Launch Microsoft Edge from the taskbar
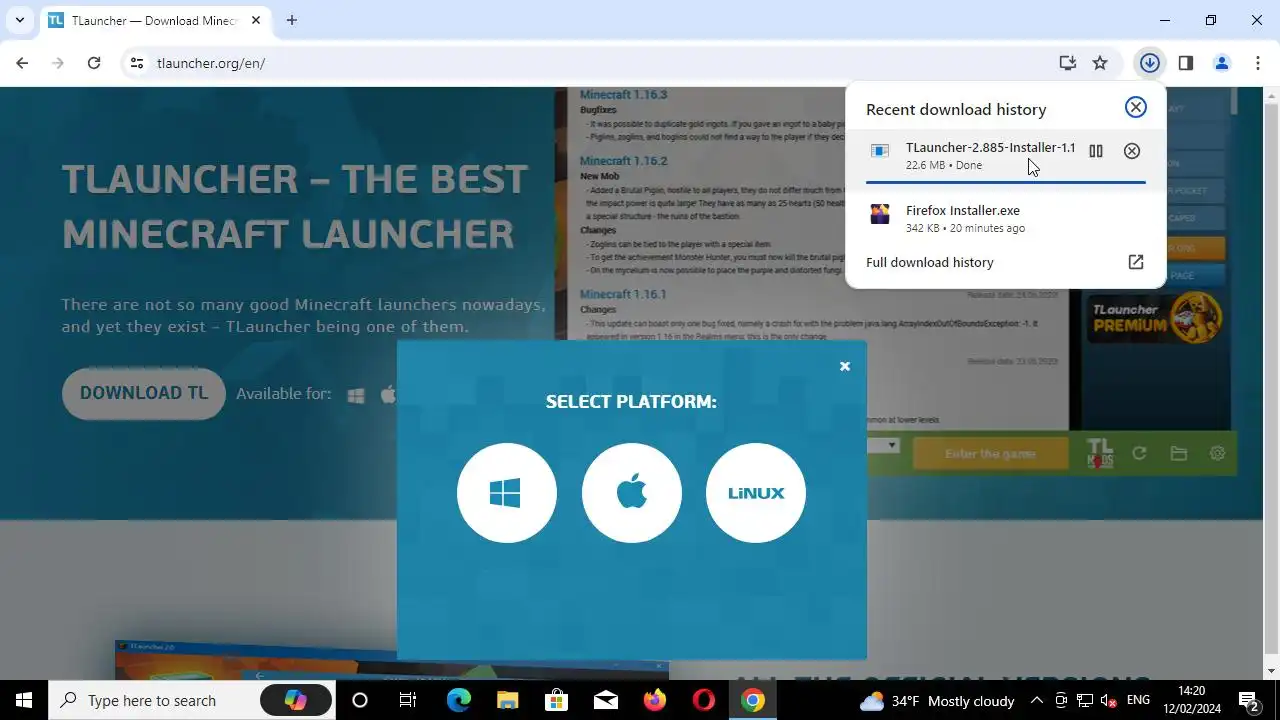The image size is (1280, 720). tap(458, 700)
